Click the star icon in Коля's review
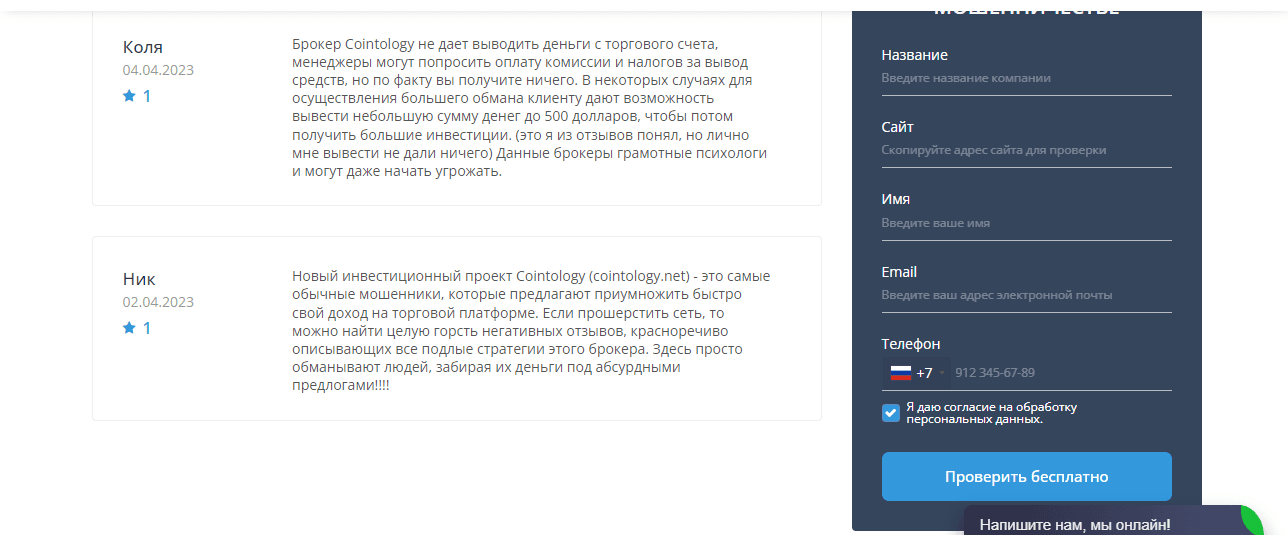This screenshot has height=535, width=1288. coord(129,97)
